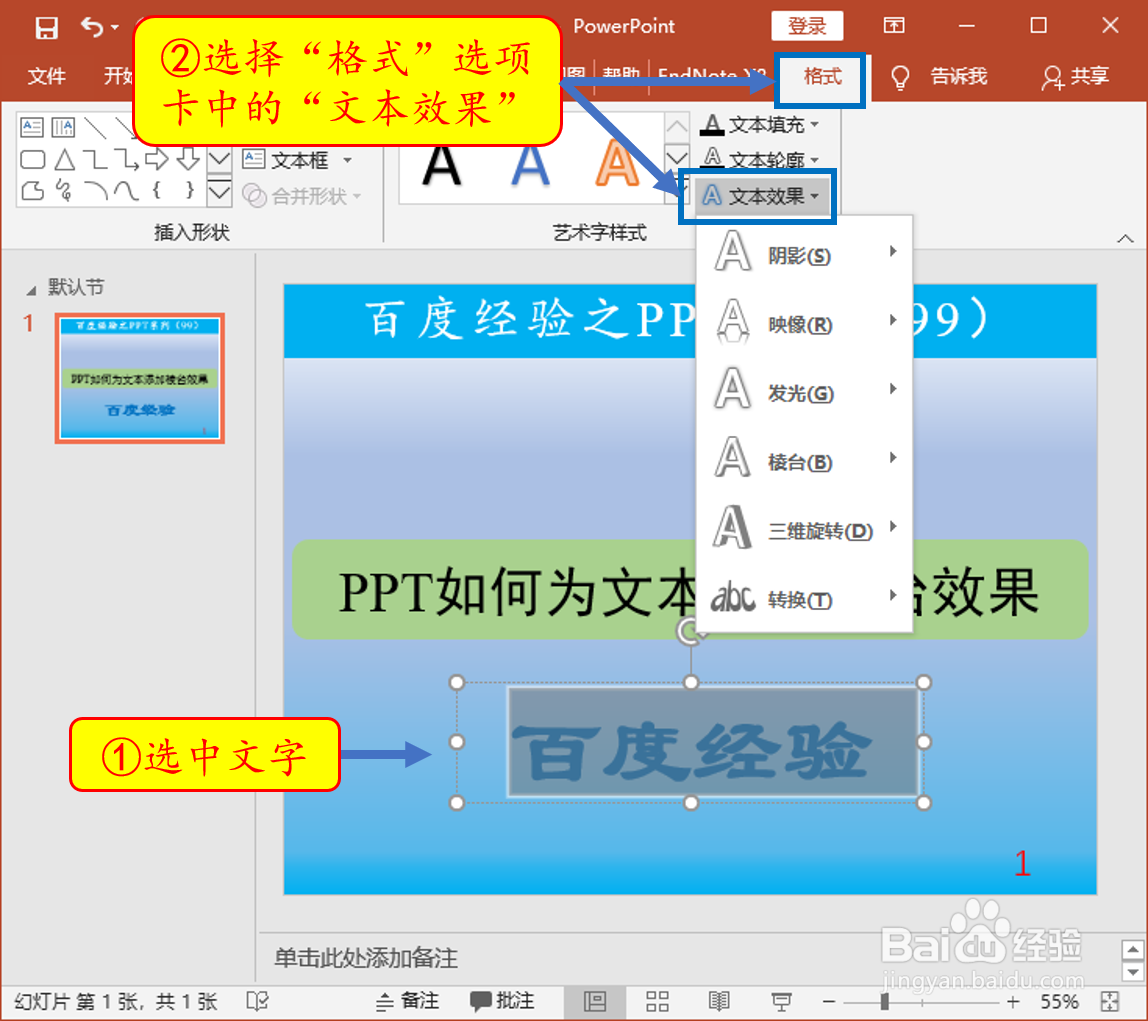Click the zoom slider handle
This screenshot has width=1148, height=1021.
pyautogui.click(x=885, y=1001)
